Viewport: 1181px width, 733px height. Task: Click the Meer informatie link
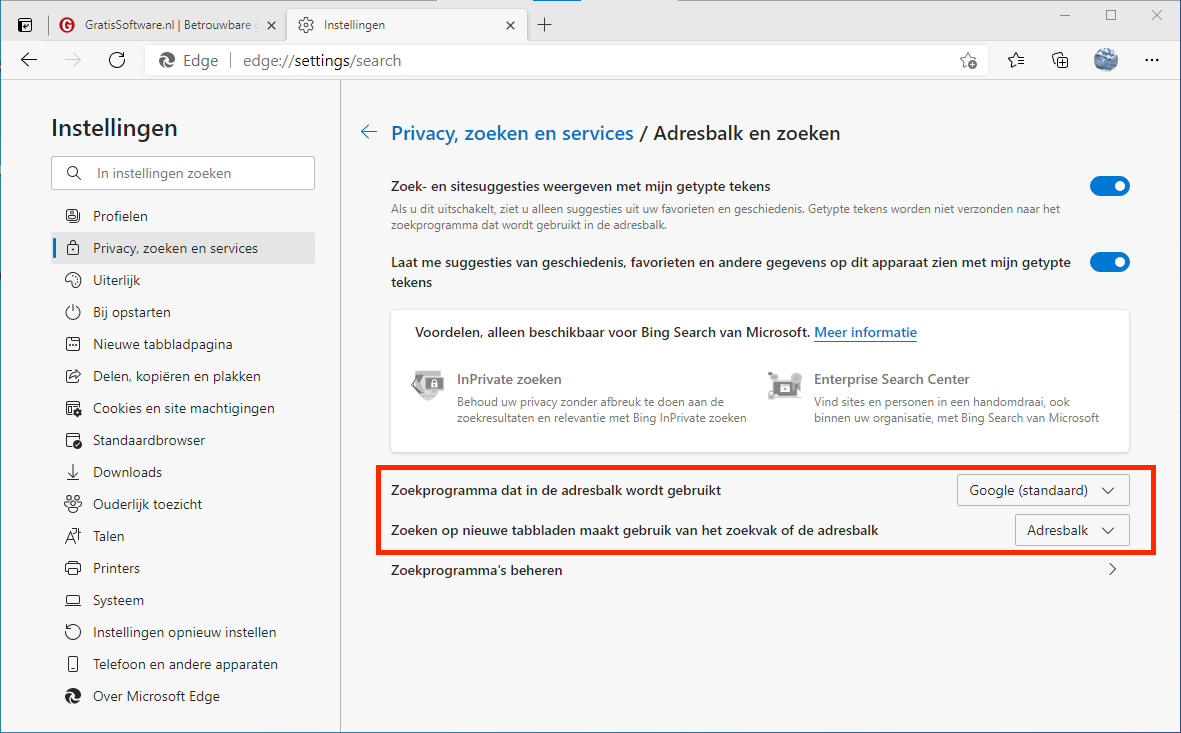[865, 332]
